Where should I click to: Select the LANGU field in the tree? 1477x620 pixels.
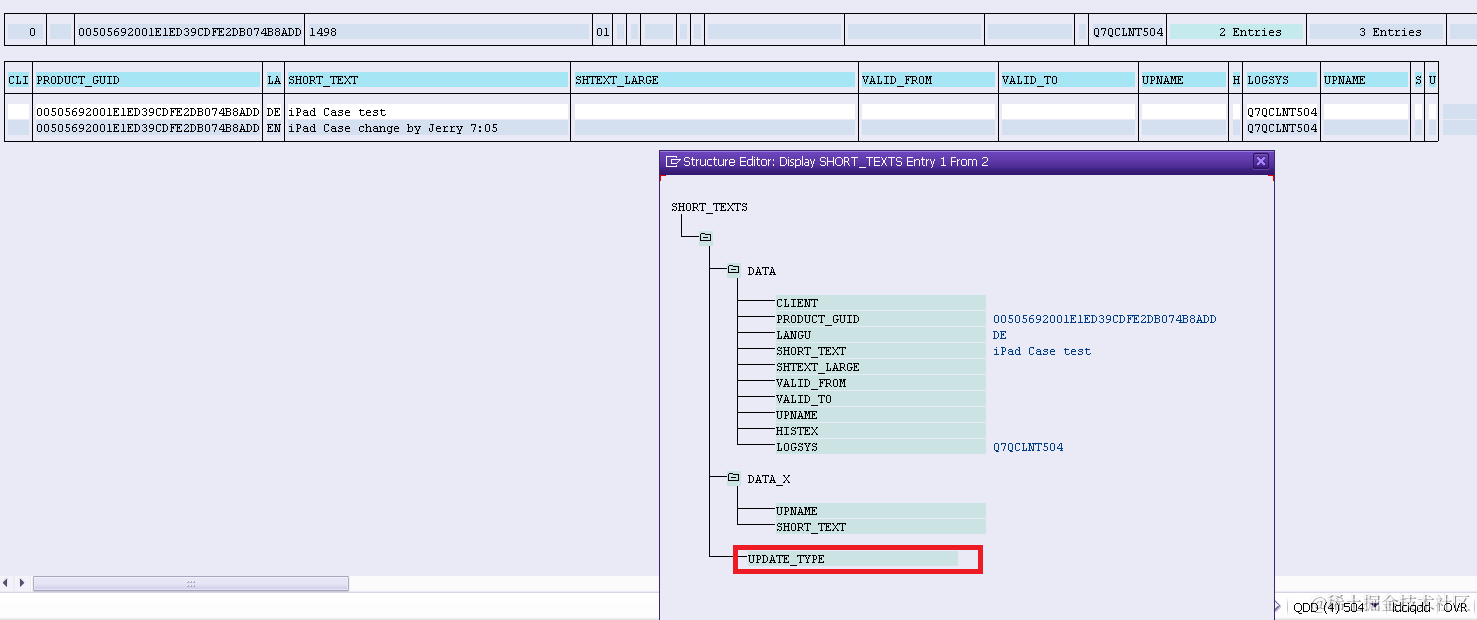tap(880, 335)
